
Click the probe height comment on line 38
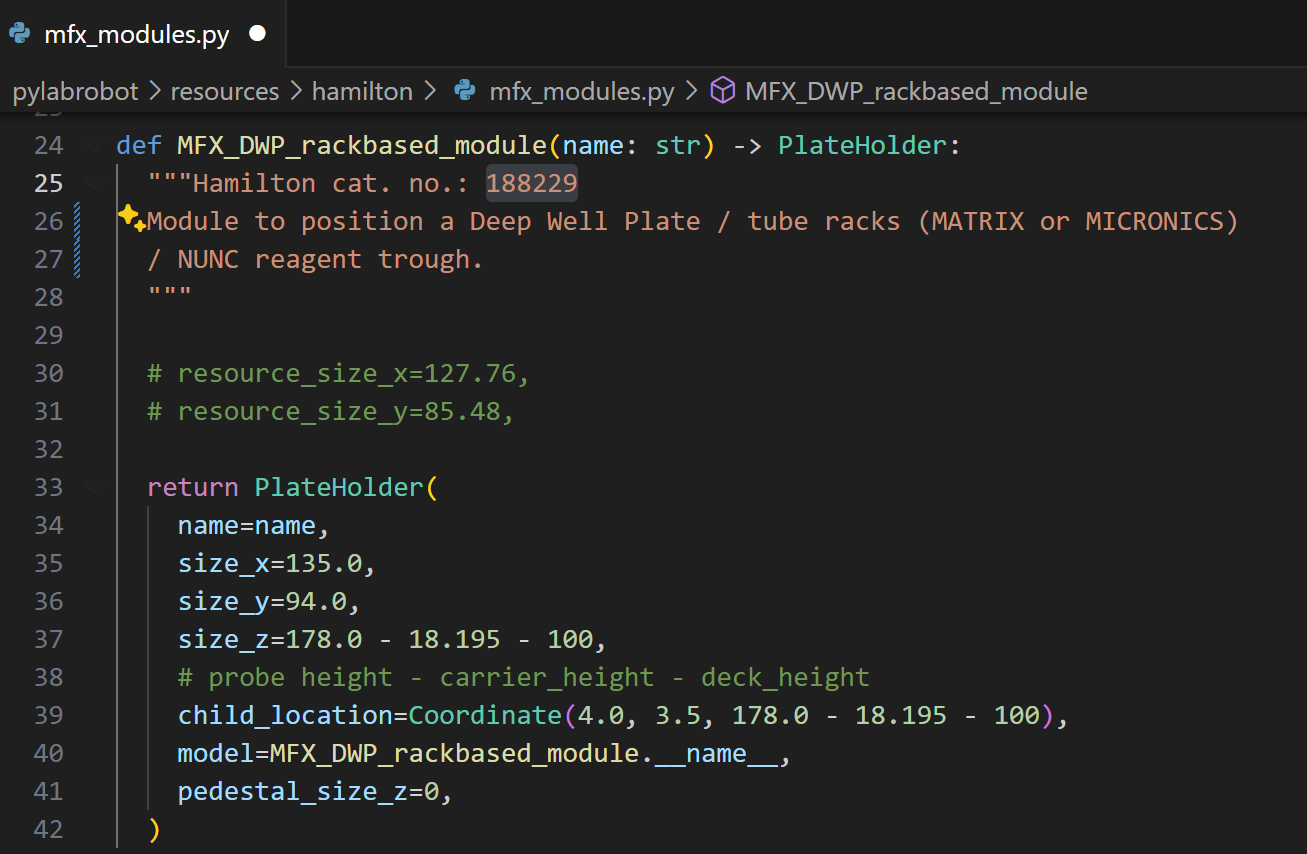coord(524,678)
